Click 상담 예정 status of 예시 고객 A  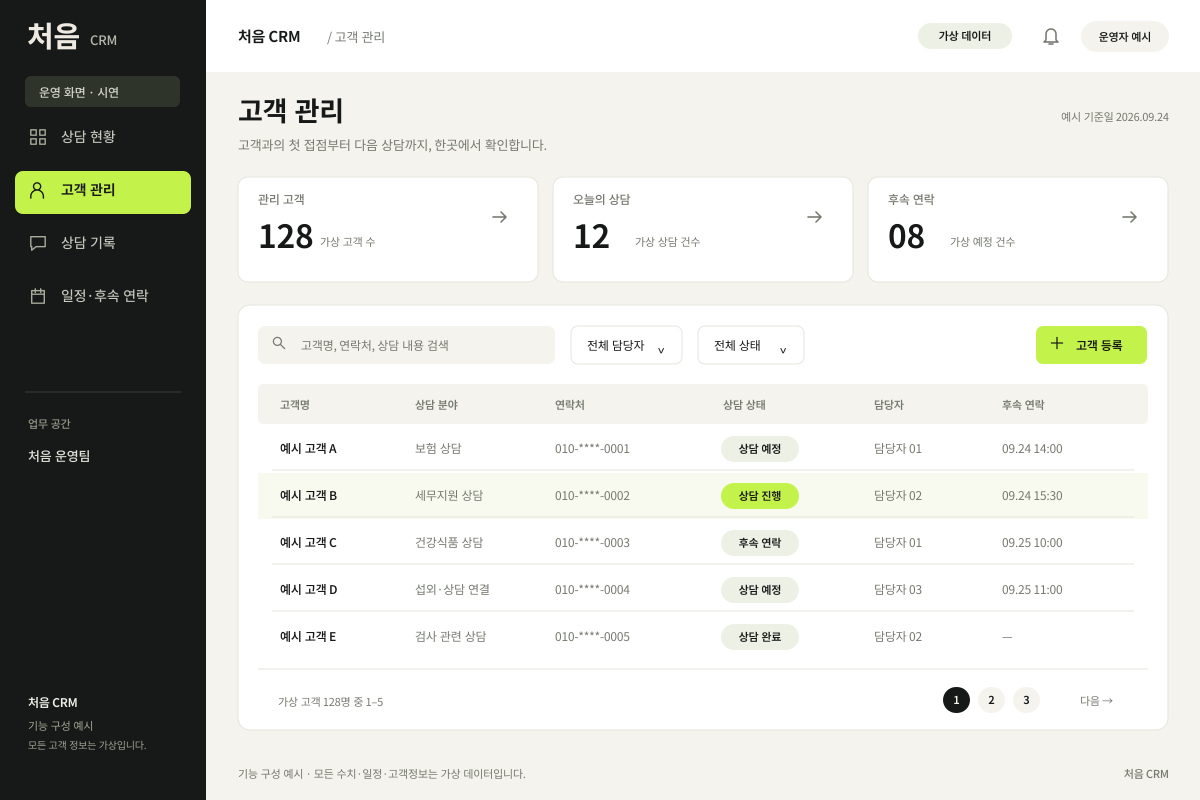tap(760, 449)
